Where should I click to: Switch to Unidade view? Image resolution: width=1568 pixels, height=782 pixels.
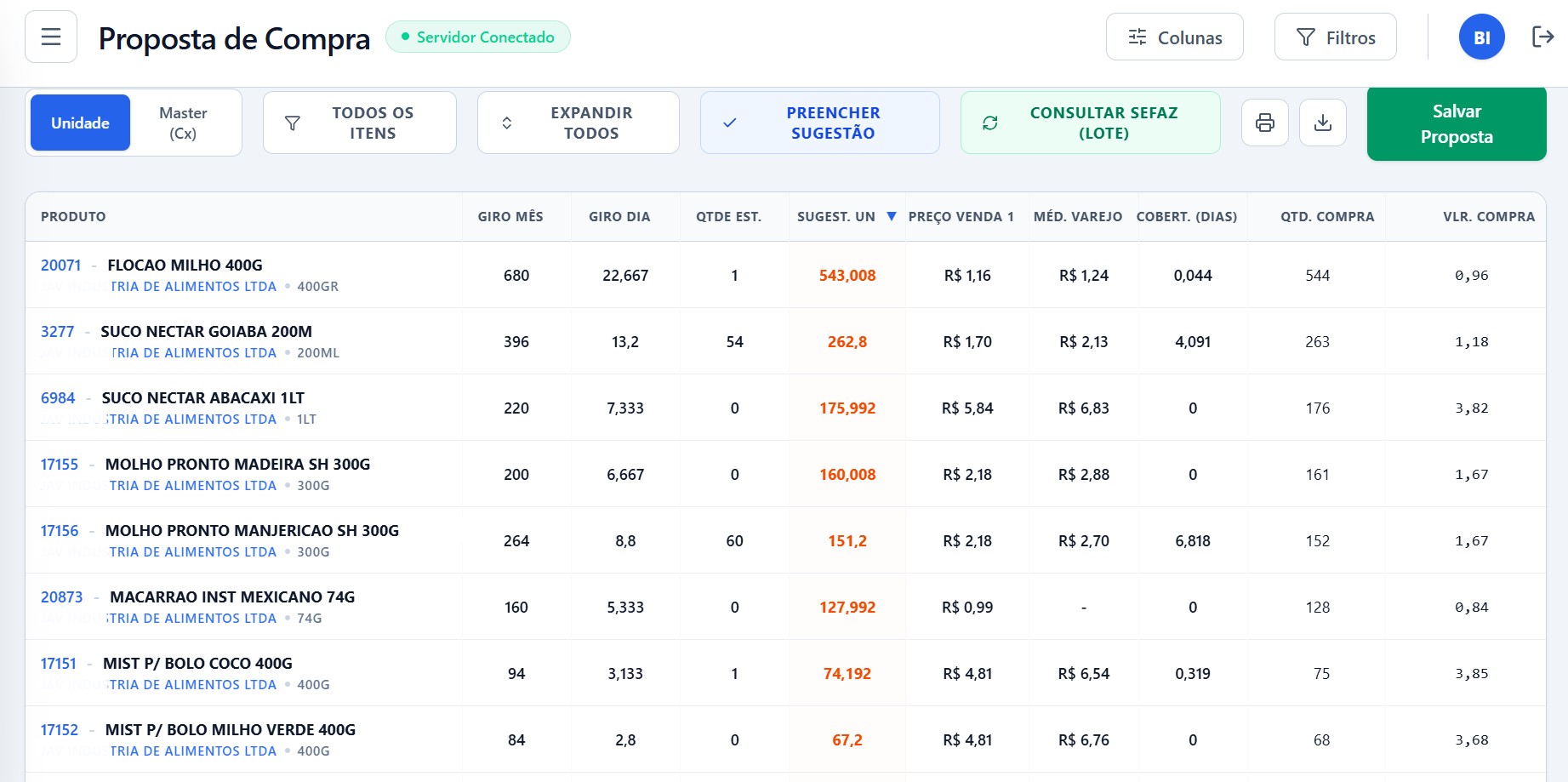(80, 123)
